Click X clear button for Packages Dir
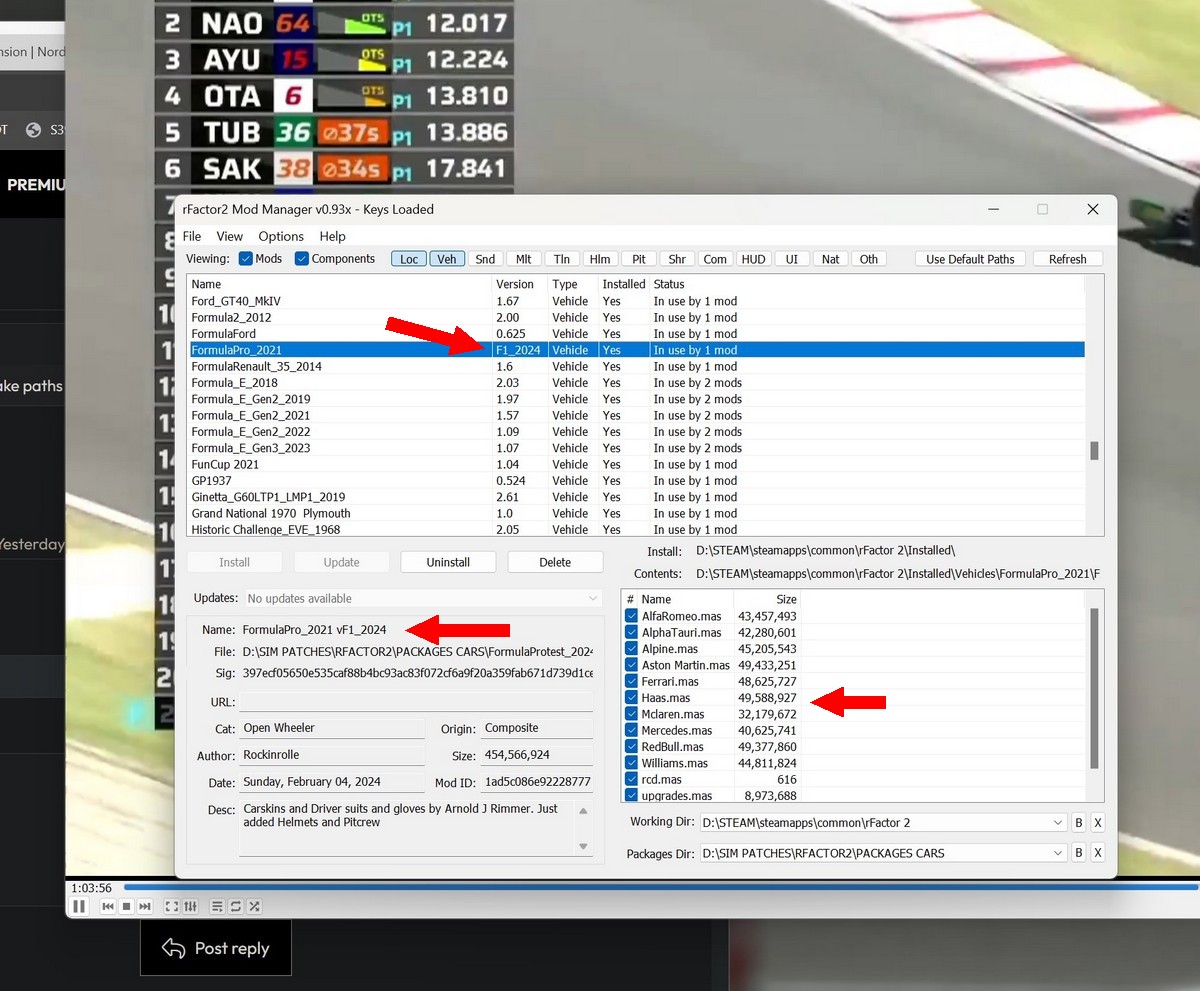Image resolution: width=1200 pixels, height=991 pixels. (1097, 853)
